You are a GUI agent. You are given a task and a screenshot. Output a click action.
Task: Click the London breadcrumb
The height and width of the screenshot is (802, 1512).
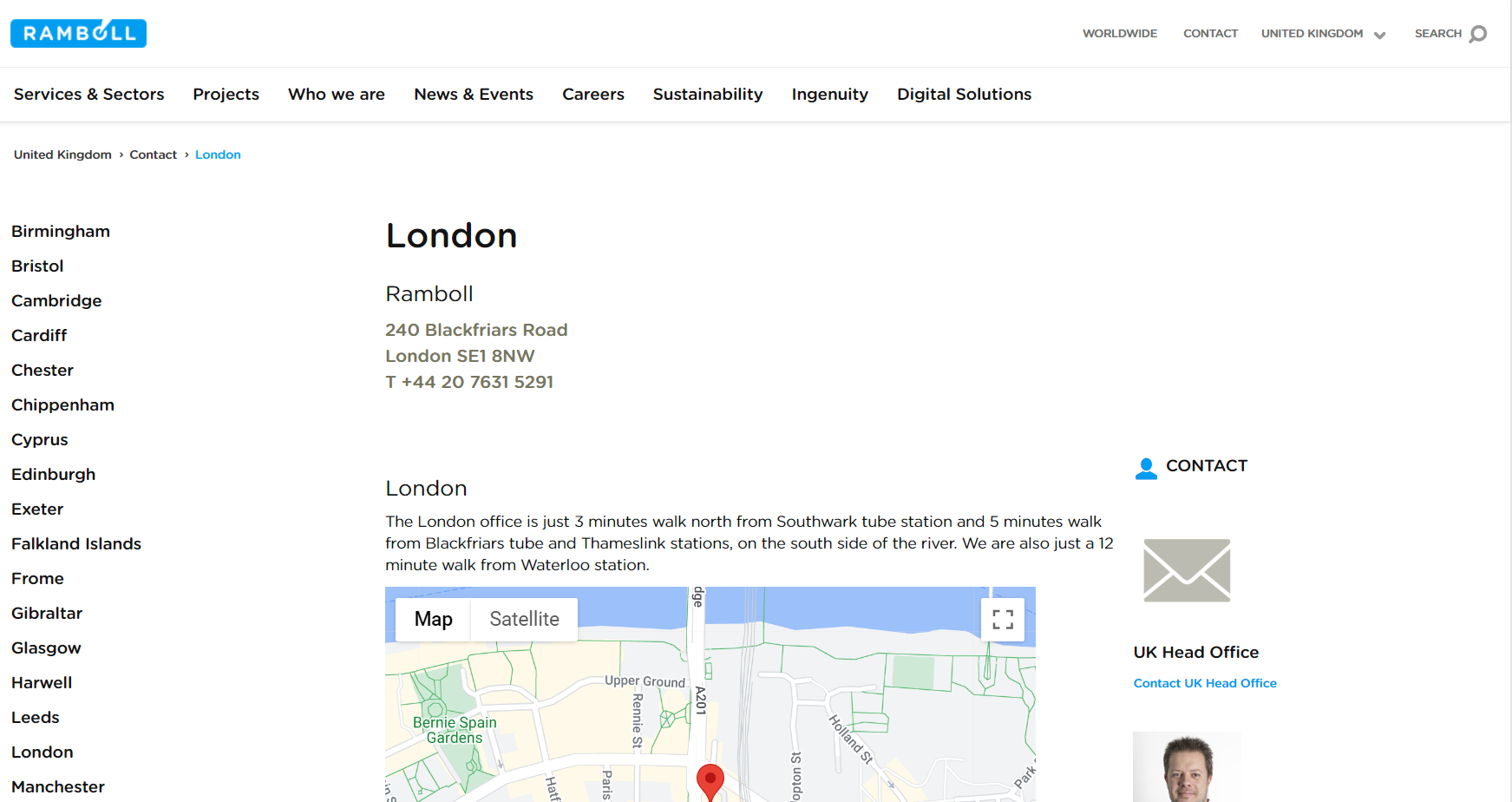coord(218,154)
